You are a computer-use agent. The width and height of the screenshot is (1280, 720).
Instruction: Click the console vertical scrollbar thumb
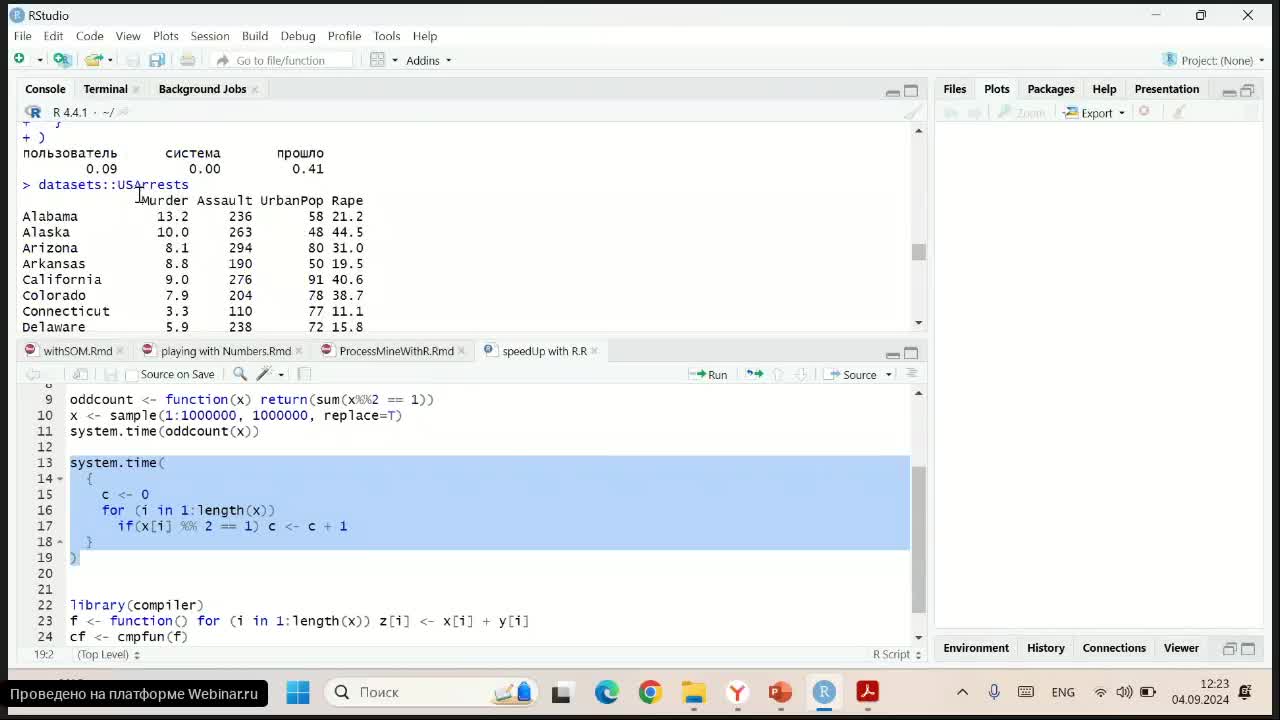click(x=918, y=252)
